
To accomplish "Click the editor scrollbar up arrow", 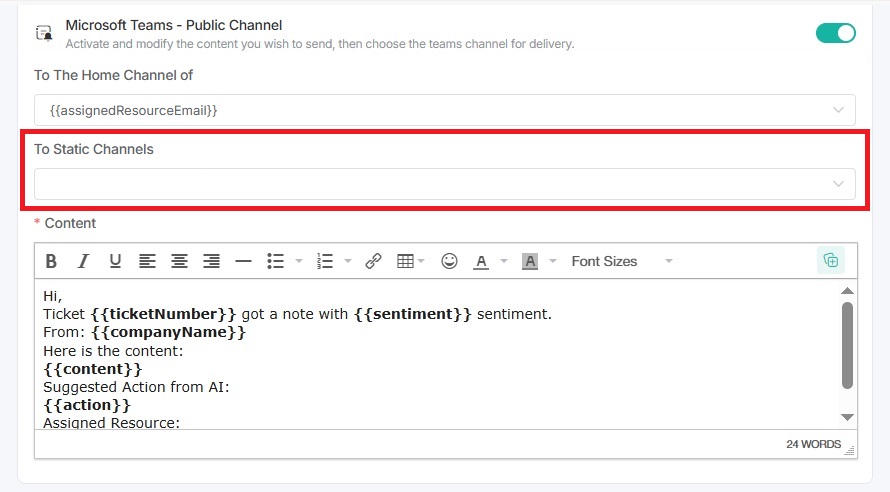I will pos(847,291).
